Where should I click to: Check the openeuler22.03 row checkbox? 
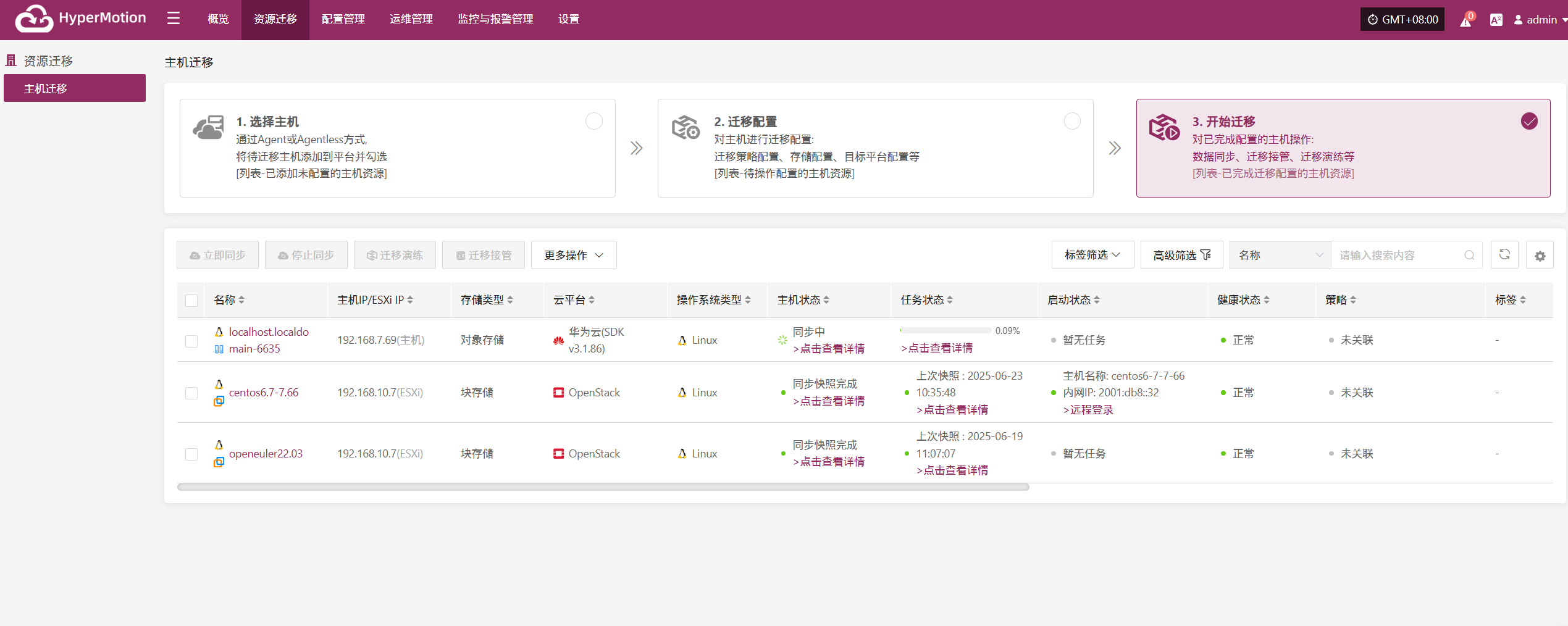(x=191, y=454)
